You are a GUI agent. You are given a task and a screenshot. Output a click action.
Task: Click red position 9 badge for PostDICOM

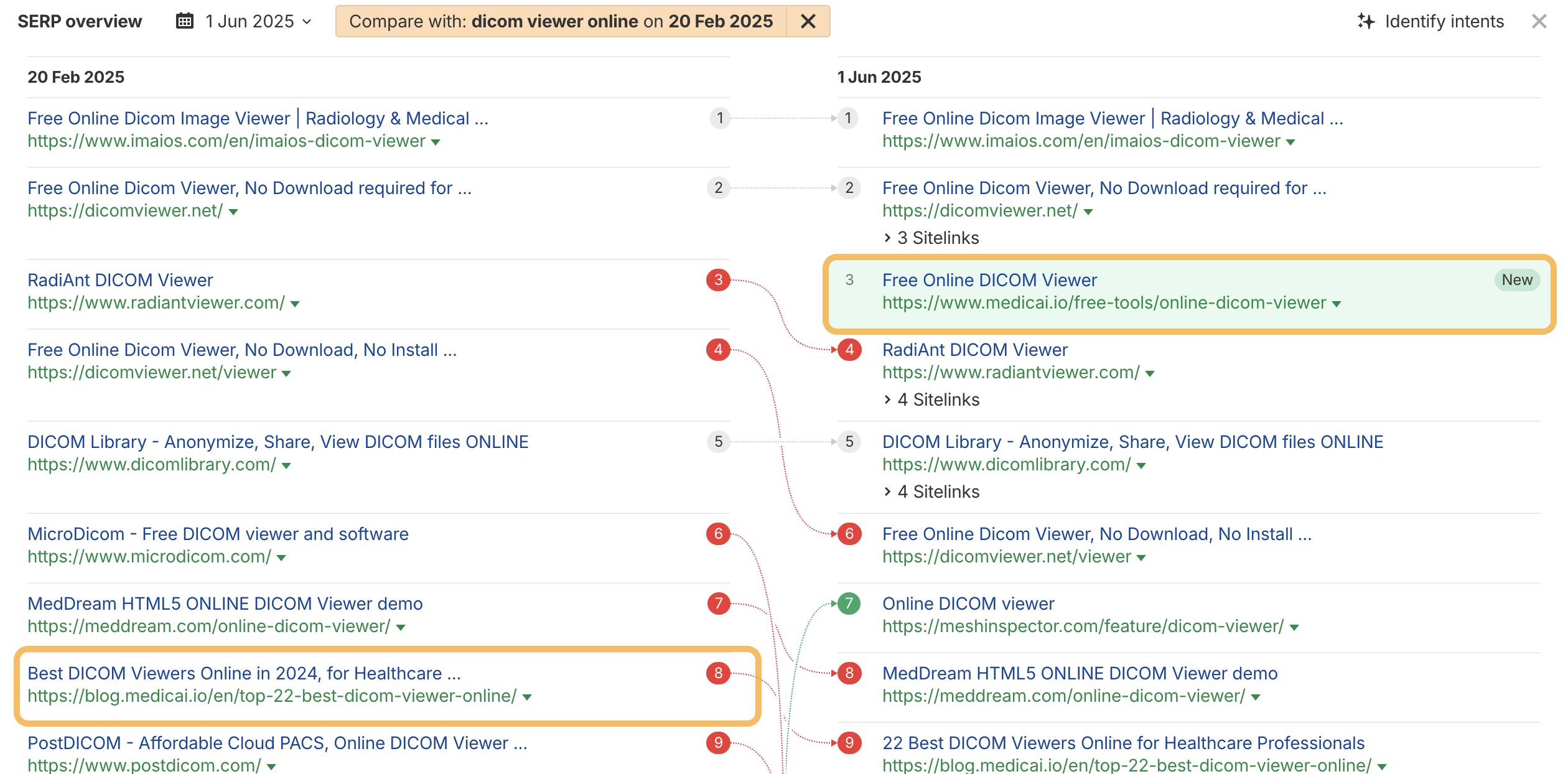point(718,743)
